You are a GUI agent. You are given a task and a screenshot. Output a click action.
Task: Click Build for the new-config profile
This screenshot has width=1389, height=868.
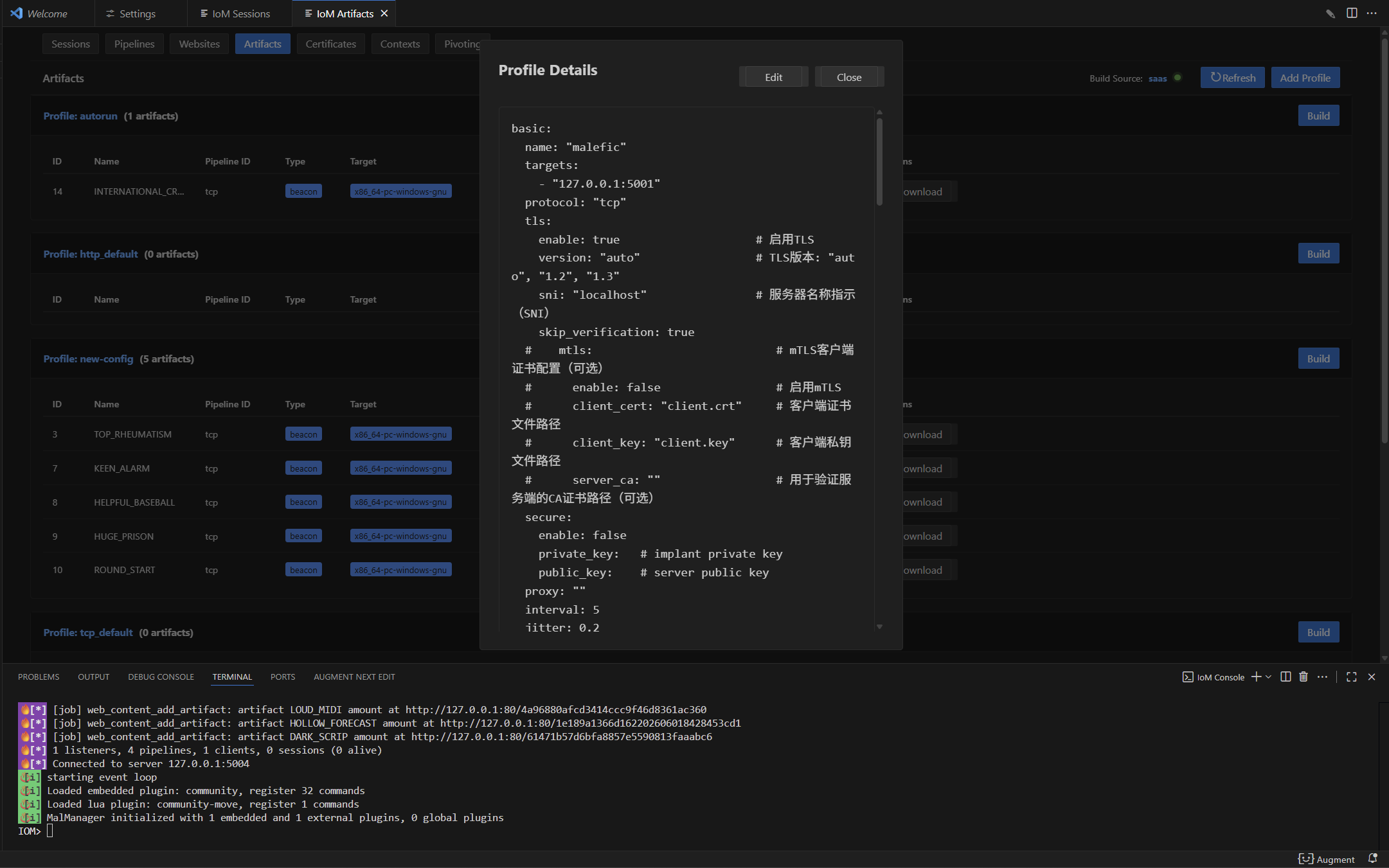[x=1318, y=359]
